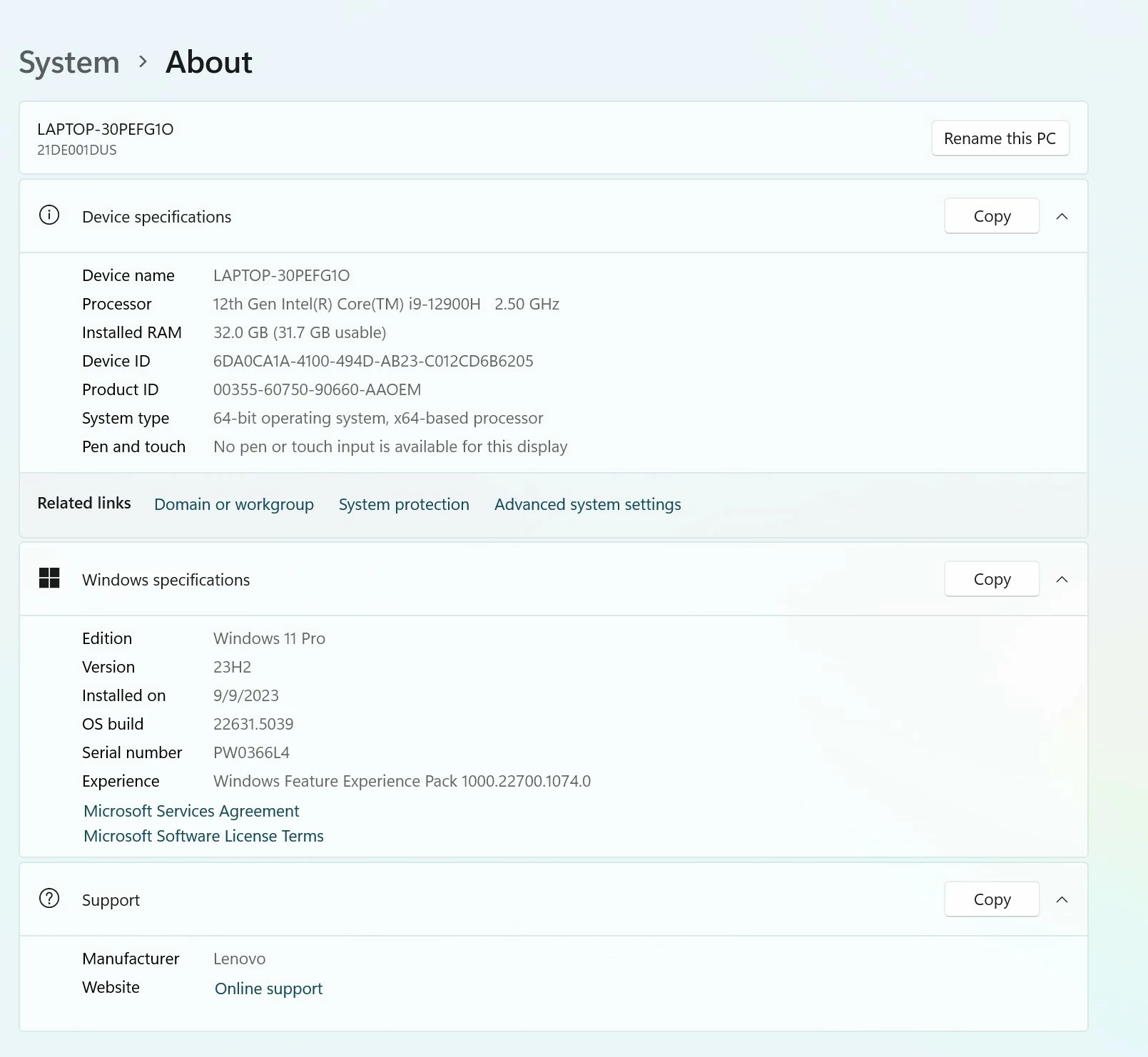This screenshot has height=1057, width=1148.
Task: Collapse the Support section chevron
Action: point(1062,899)
